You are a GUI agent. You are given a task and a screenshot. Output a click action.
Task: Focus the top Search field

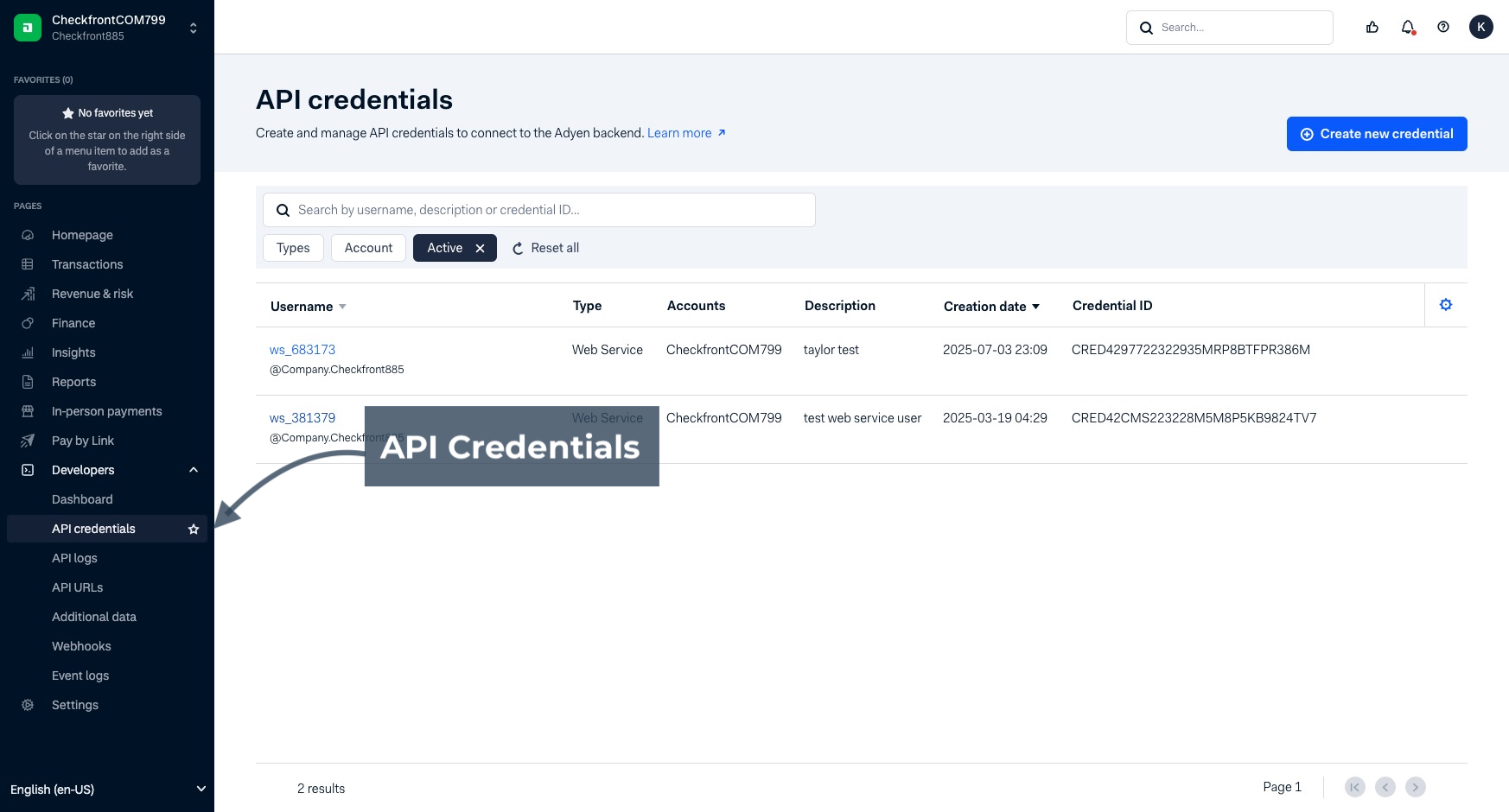tap(1230, 28)
